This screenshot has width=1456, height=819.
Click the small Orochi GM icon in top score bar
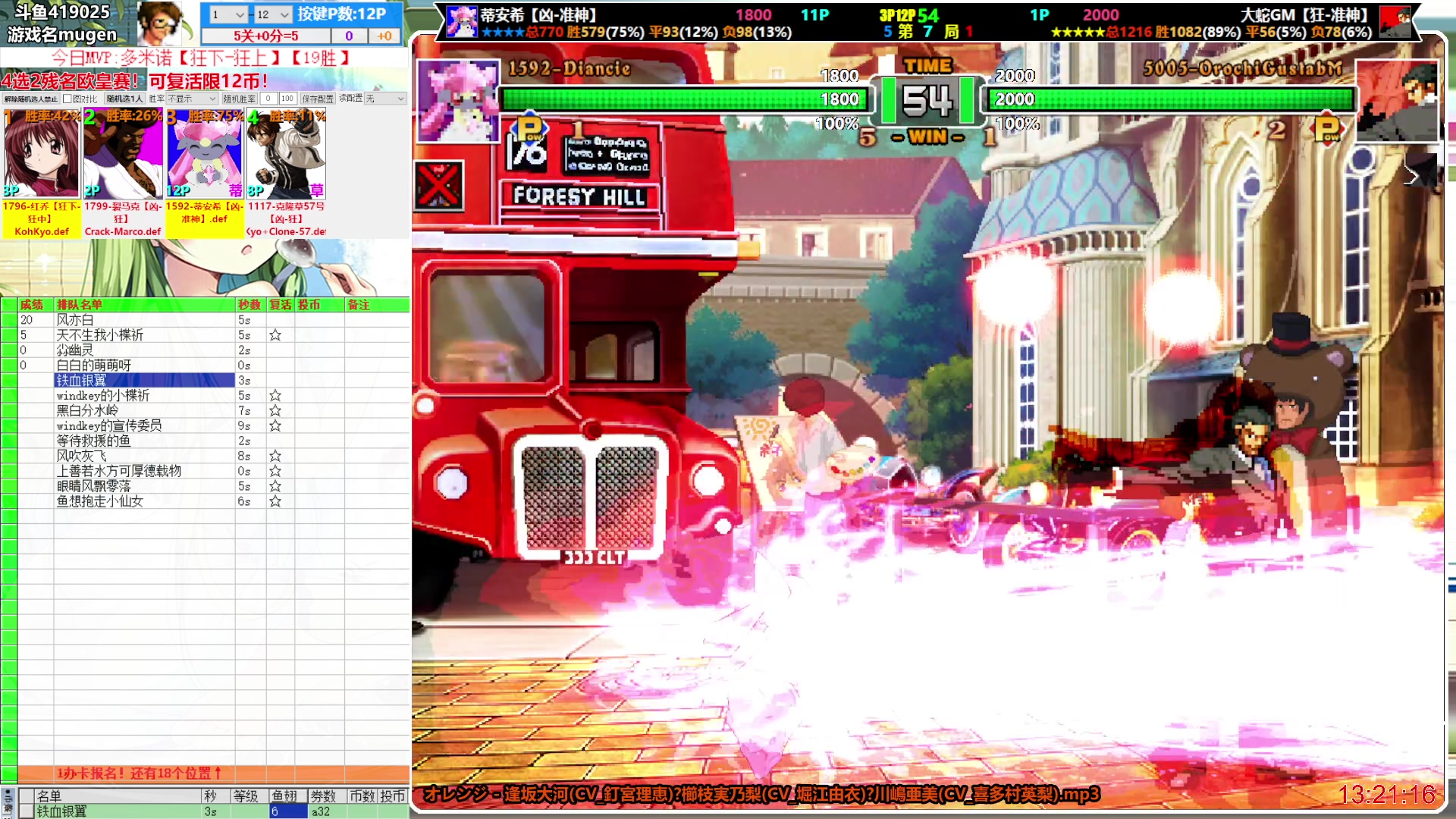click(1395, 21)
